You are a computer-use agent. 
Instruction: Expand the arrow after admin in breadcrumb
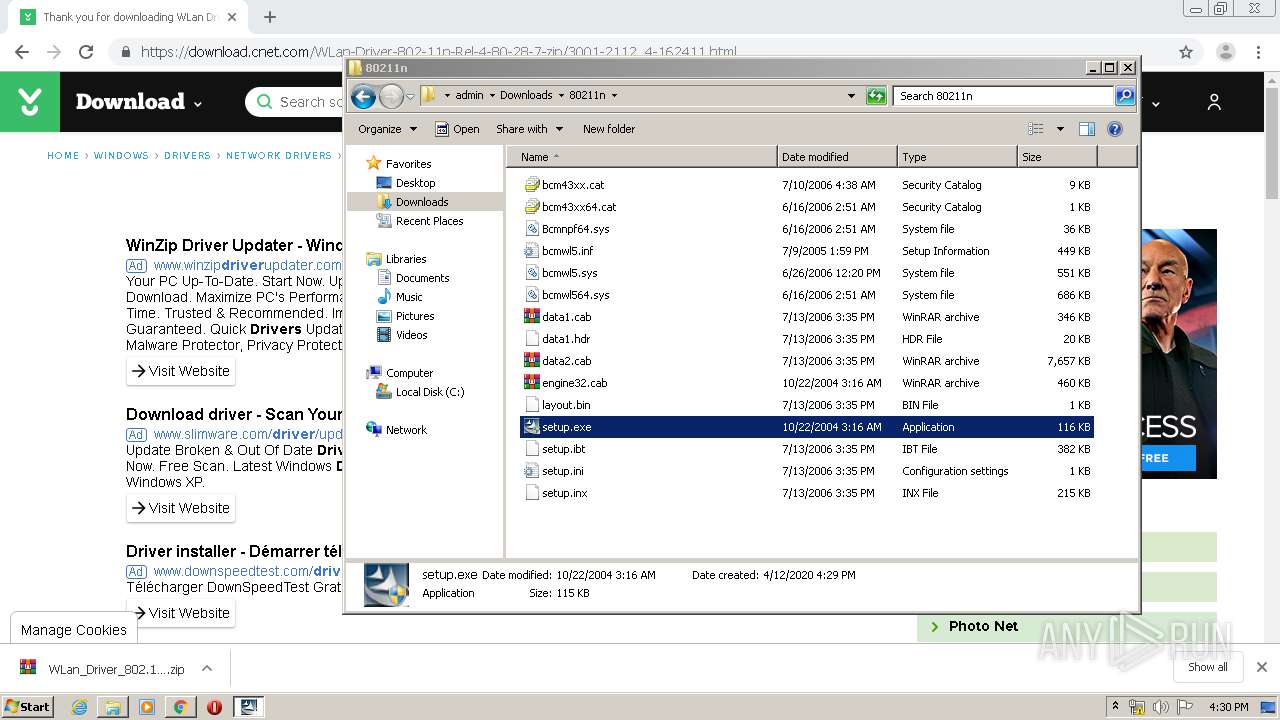(491, 96)
